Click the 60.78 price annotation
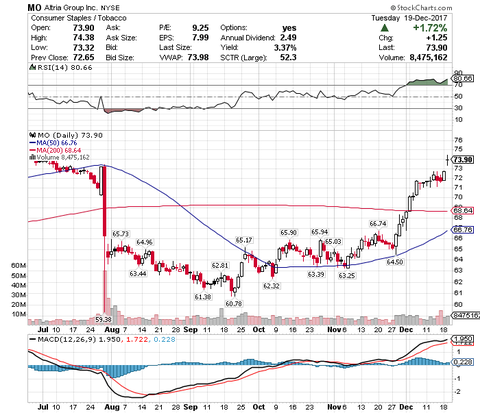This screenshot has height=413, width=480. click(x=234, y=304)
